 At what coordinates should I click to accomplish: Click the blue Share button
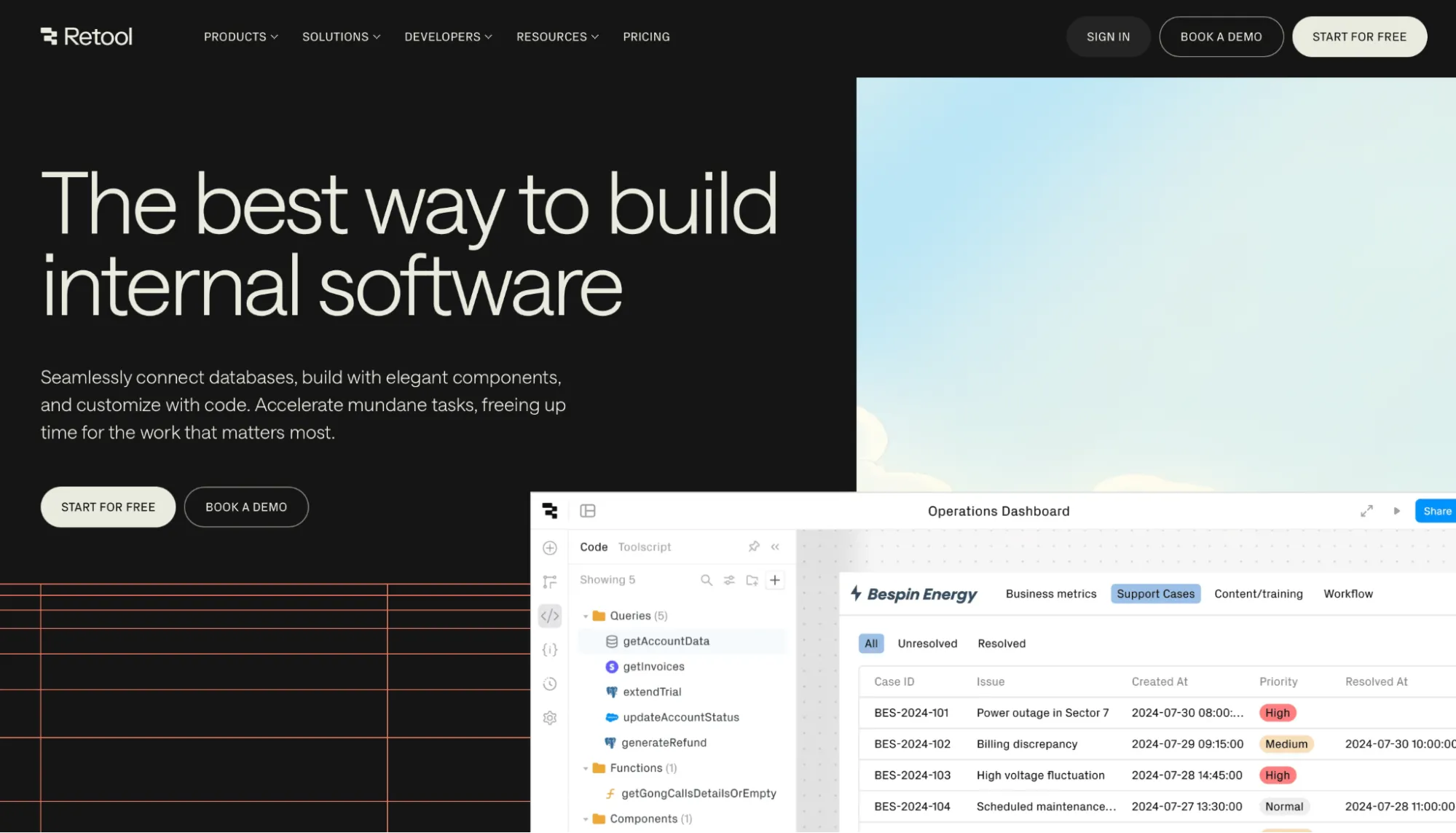(x=1436, y=511)
